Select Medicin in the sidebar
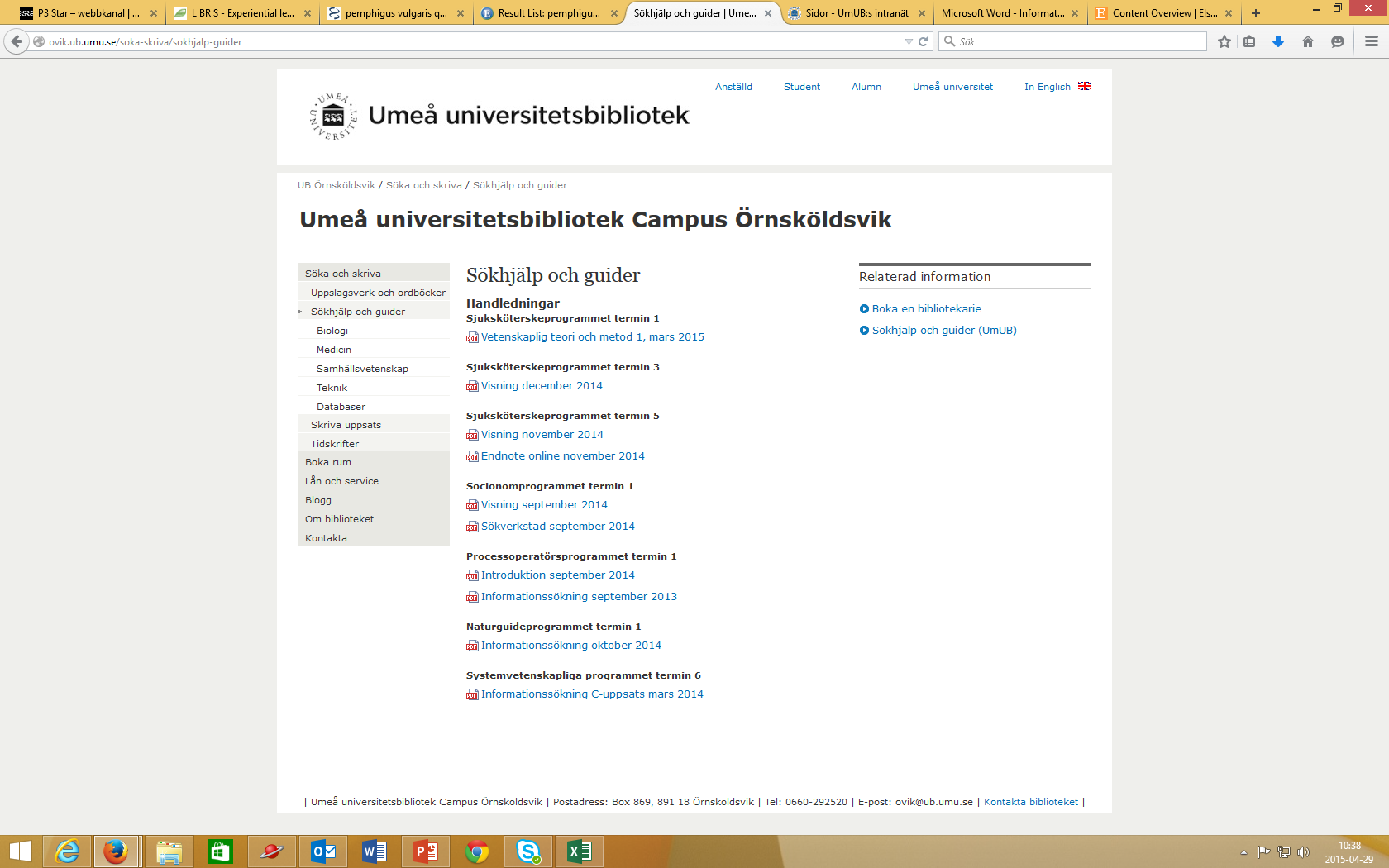 pos(334,350)
